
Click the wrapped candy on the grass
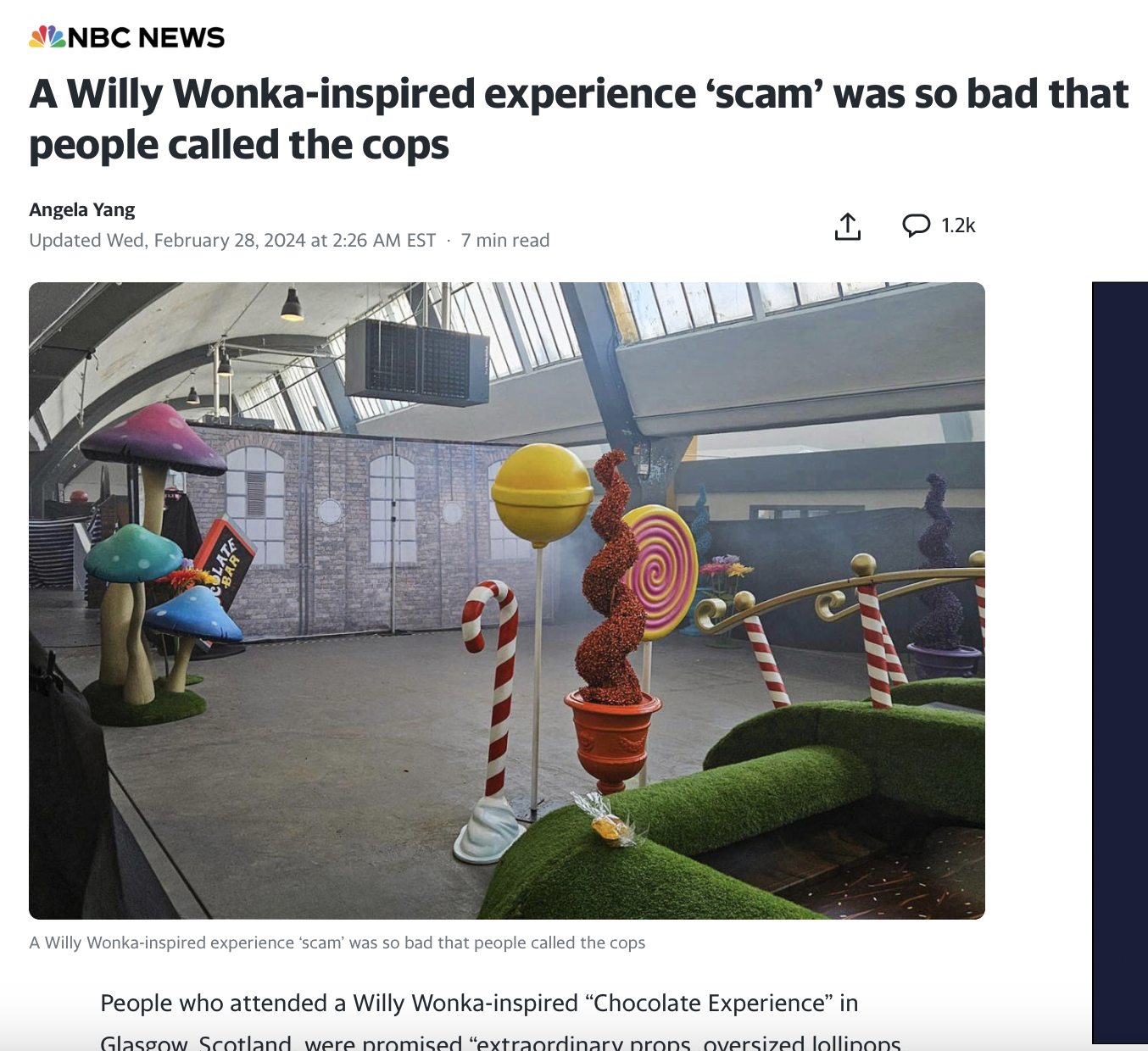click(x=610, y=820)
